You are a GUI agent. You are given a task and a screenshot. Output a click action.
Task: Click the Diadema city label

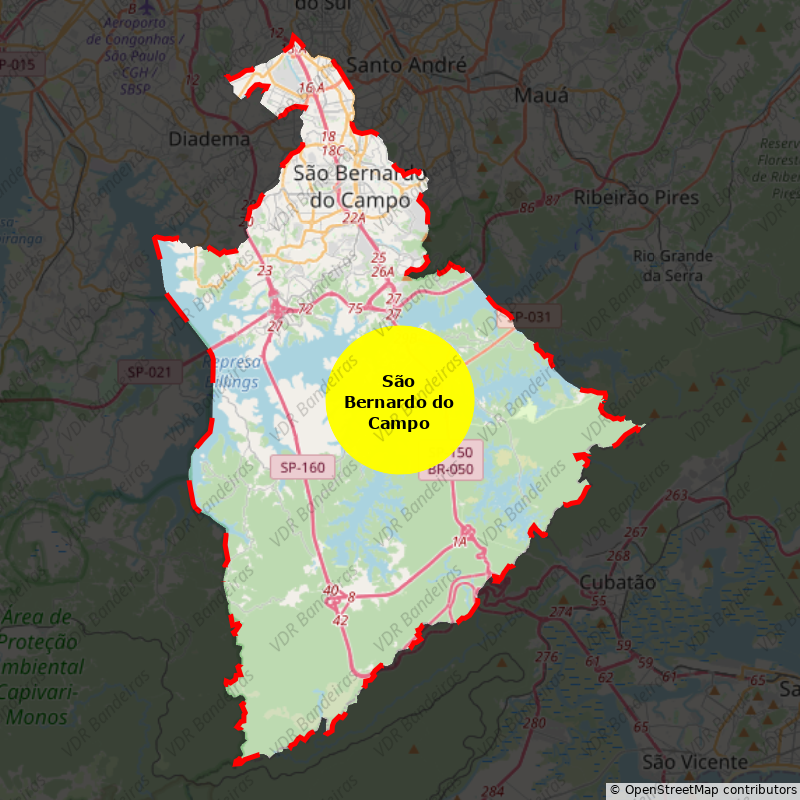(x=210, y=139)
